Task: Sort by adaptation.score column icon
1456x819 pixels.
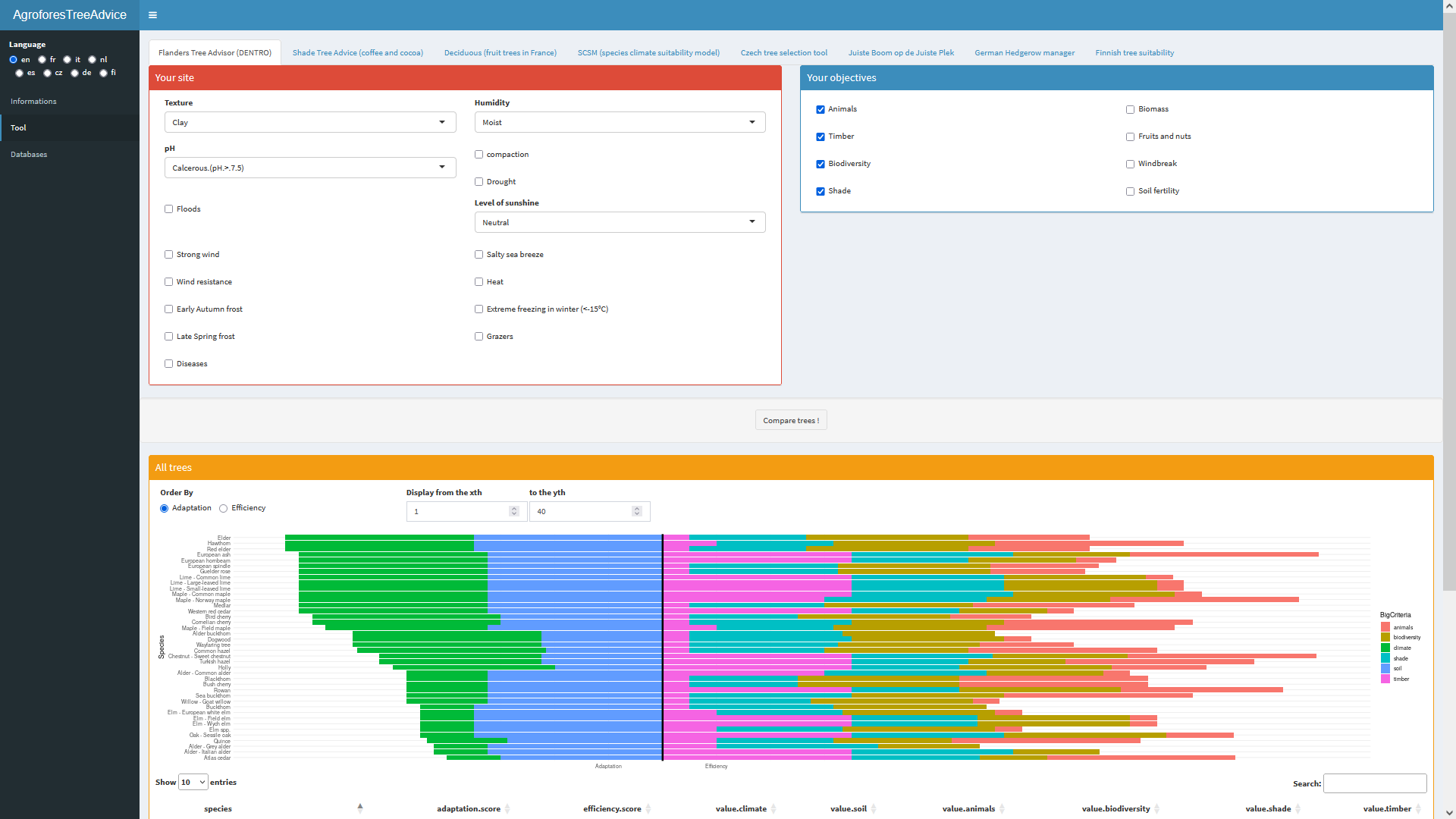Action: pyautogui.click(x=507, y=809)
